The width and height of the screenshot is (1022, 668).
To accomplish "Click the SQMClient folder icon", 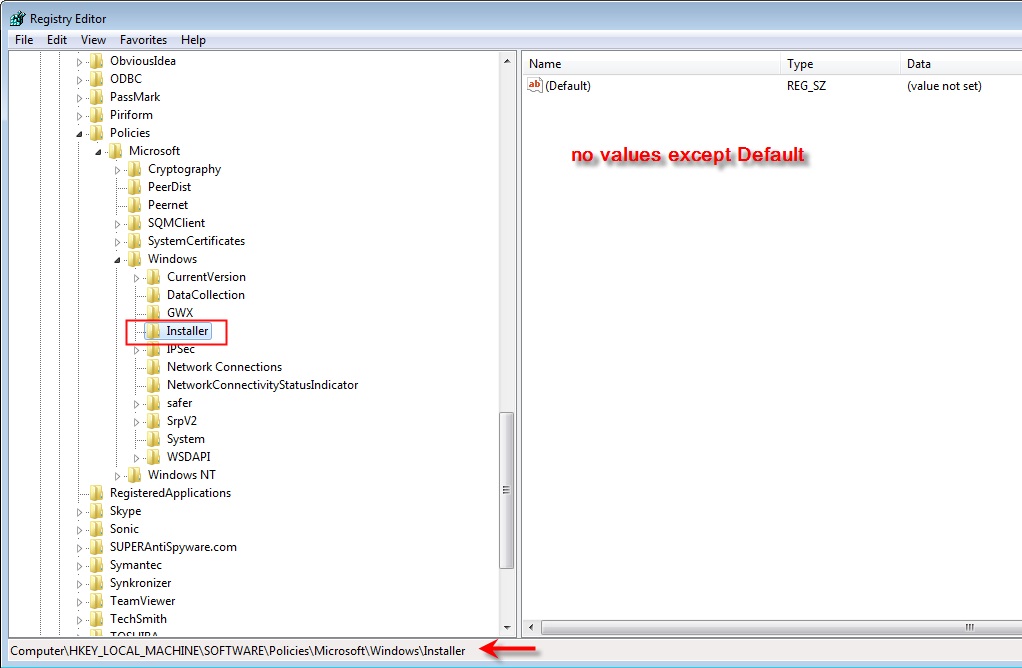I will (x=134, y=222).
